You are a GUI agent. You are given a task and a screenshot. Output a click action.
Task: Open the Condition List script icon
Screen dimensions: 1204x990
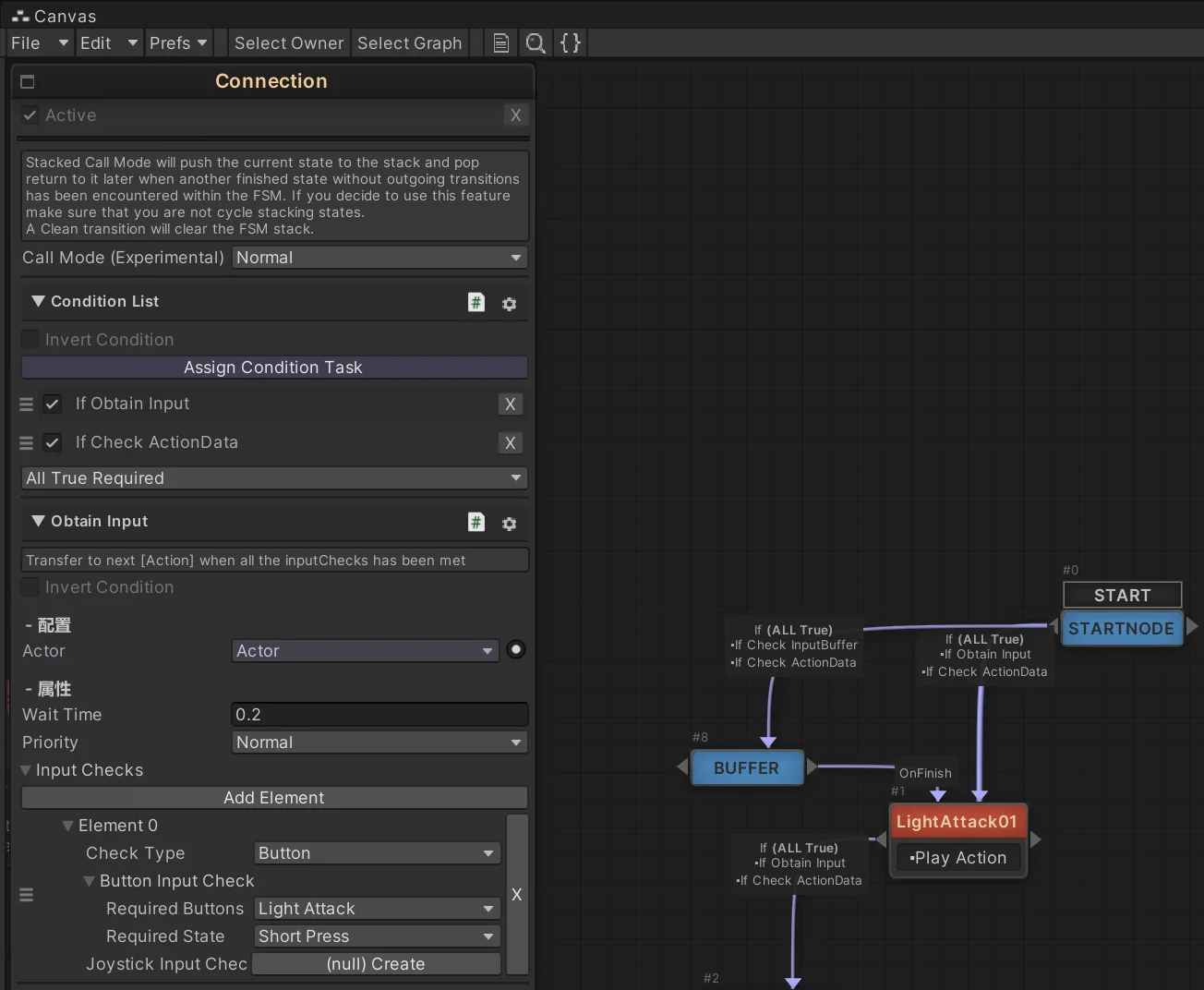476,302
